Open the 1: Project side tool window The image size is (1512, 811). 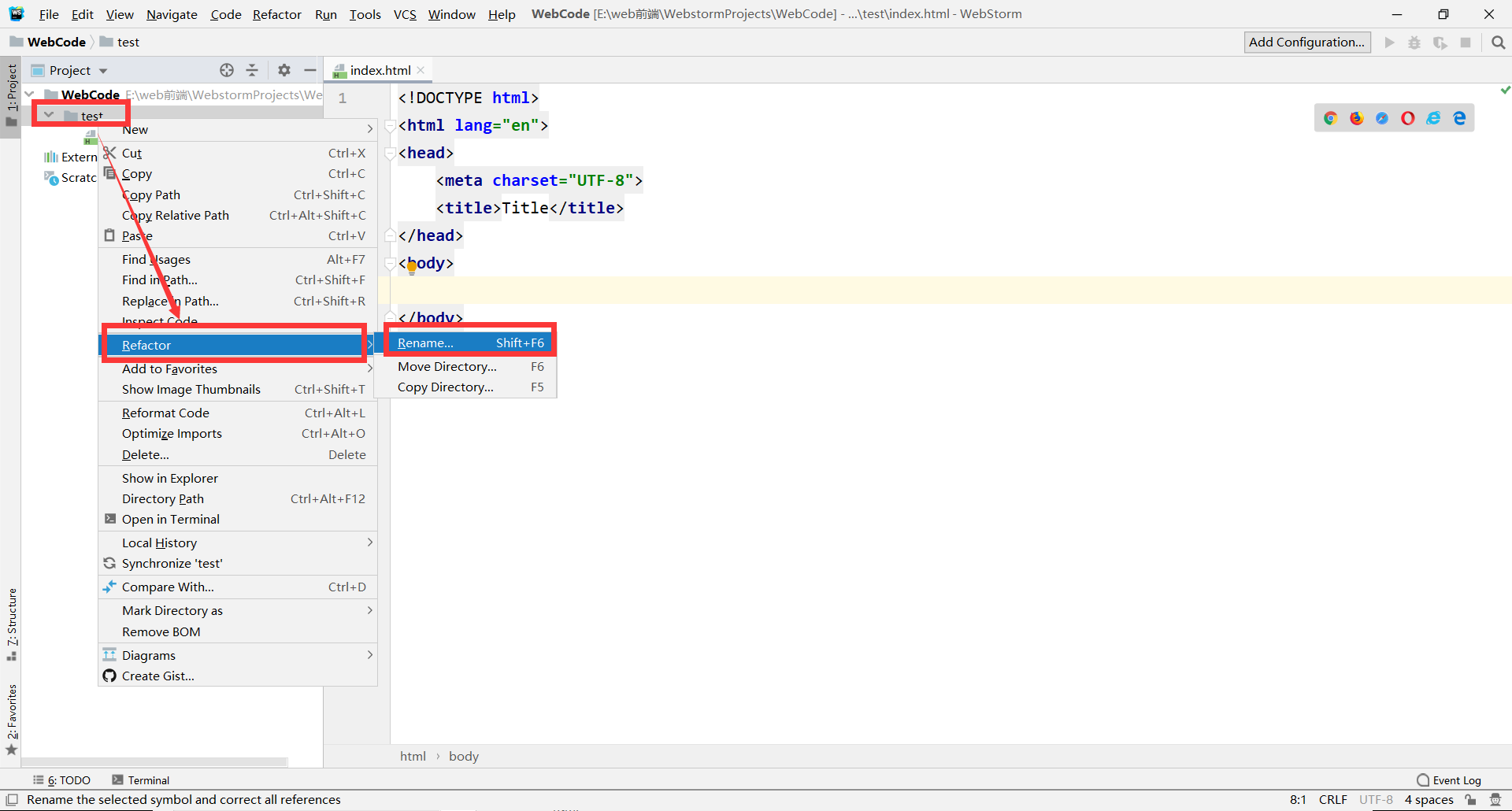pos(11,96)
